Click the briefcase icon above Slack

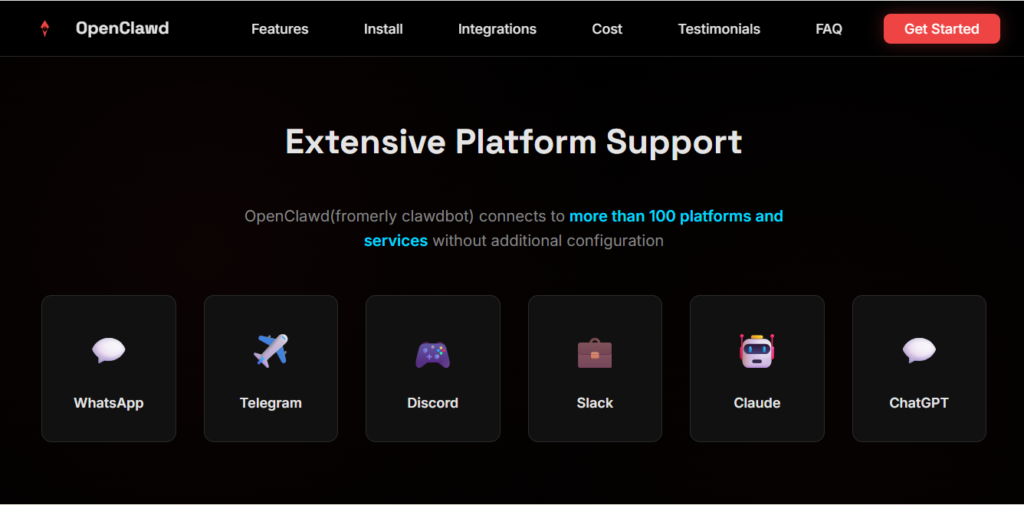coord(594,353)
